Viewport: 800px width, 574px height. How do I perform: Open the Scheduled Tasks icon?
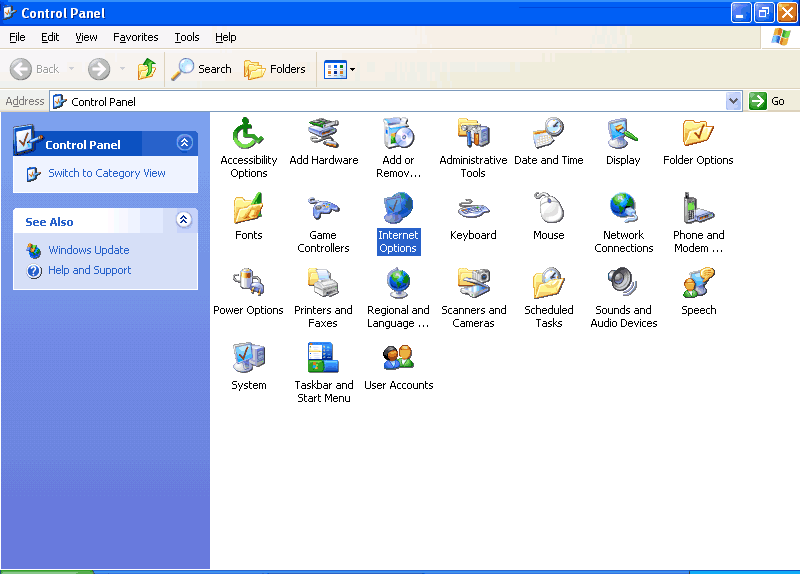[x=548, y=284]
